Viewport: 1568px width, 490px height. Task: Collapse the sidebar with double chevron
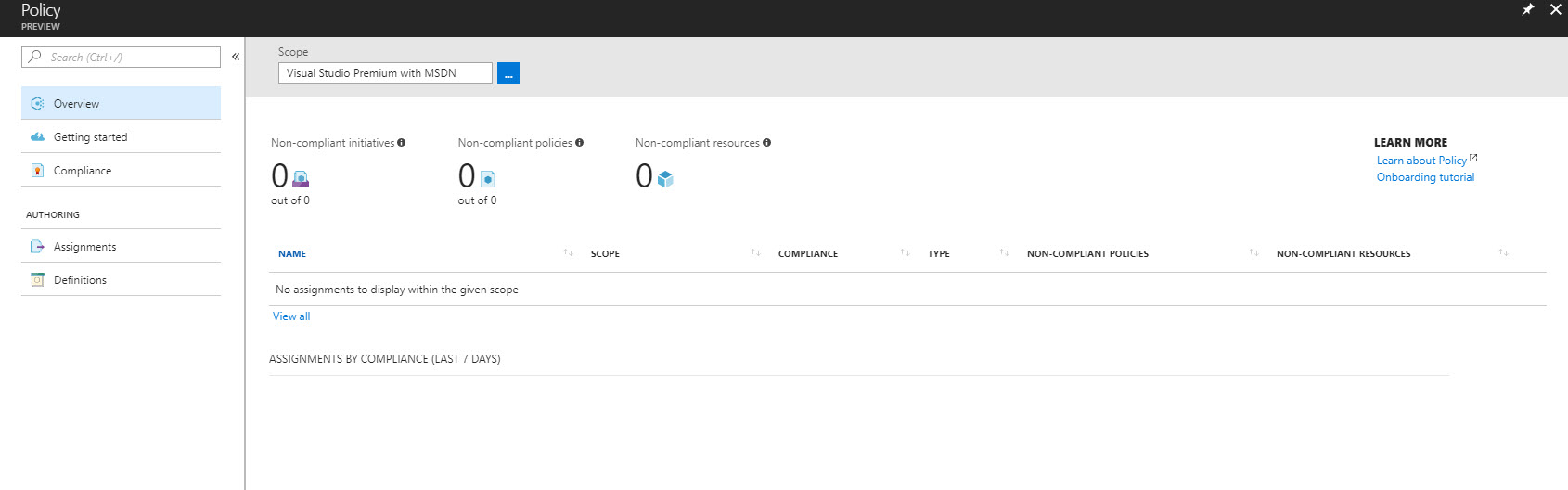[236, 57]
